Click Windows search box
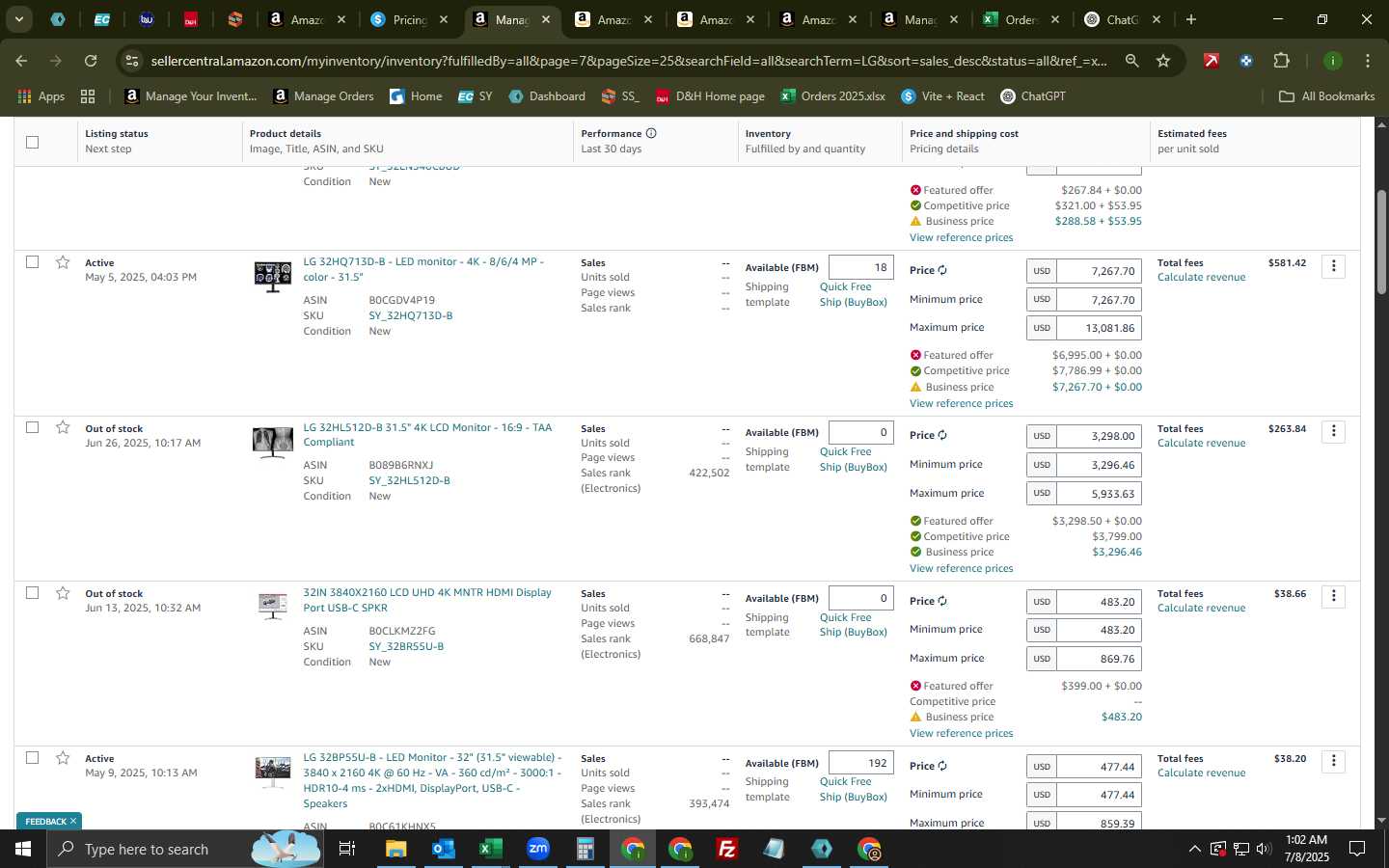This screenshot has width=1389, height=868. (183, 849)
